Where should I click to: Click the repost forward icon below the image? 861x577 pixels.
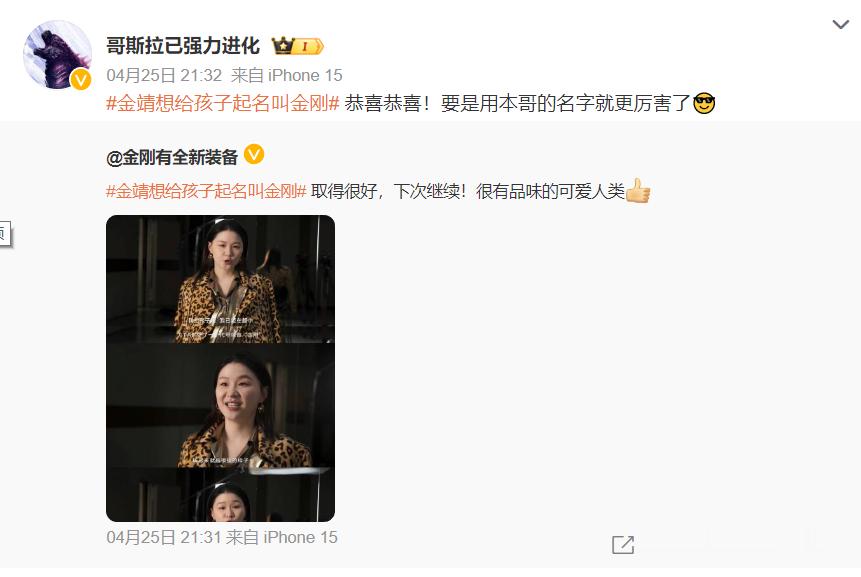pyautogui.click(x=623, y=545)
